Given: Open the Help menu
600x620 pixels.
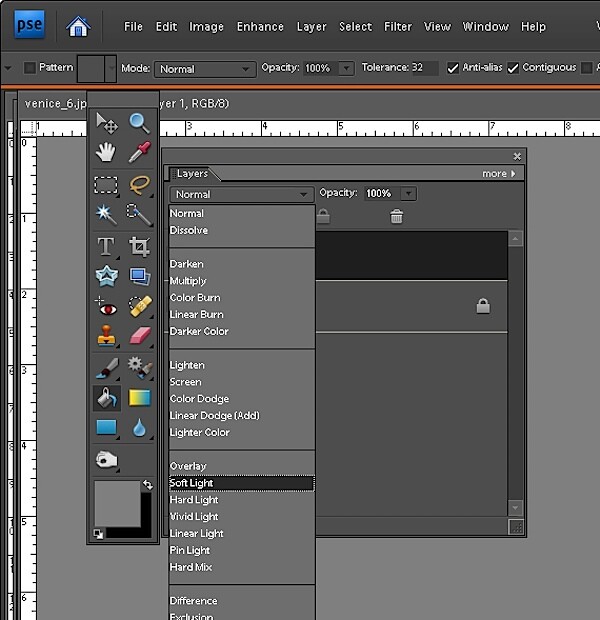Looking at the screenshot, I should coord(533,27).
